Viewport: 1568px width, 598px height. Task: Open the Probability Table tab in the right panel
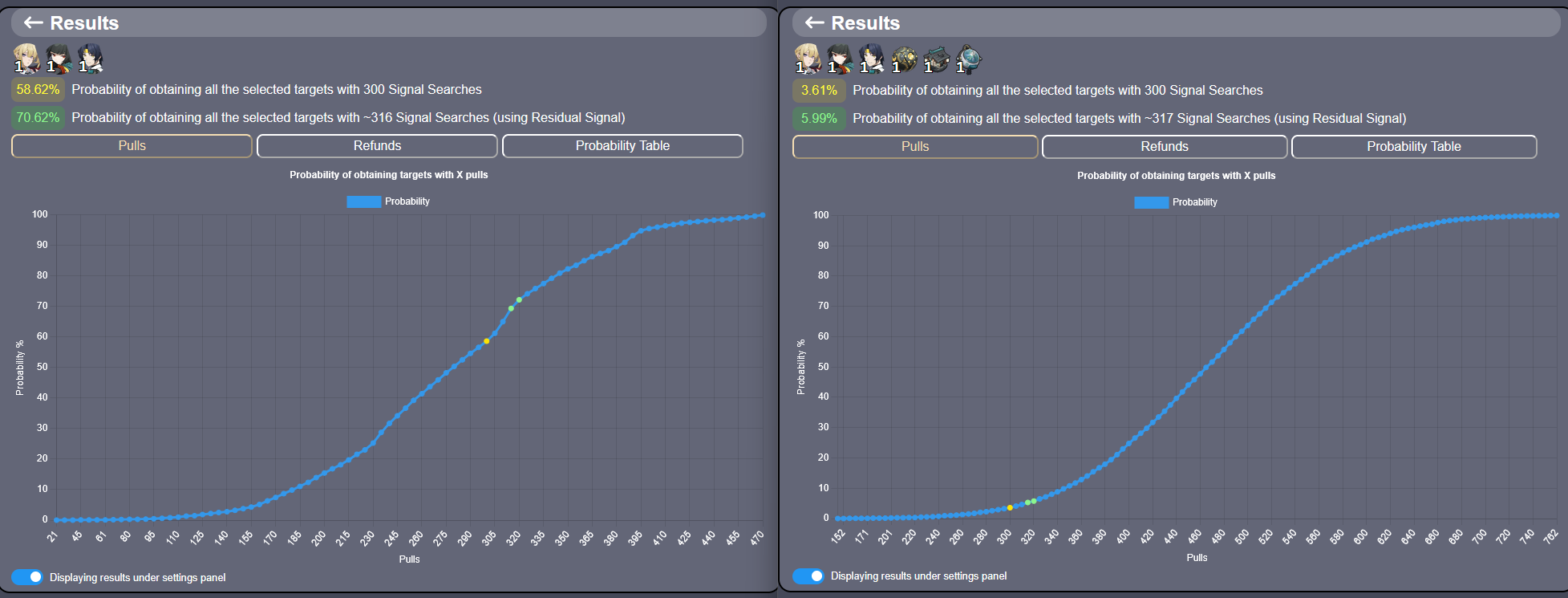pyautogui.click(x=1414, y=147)
